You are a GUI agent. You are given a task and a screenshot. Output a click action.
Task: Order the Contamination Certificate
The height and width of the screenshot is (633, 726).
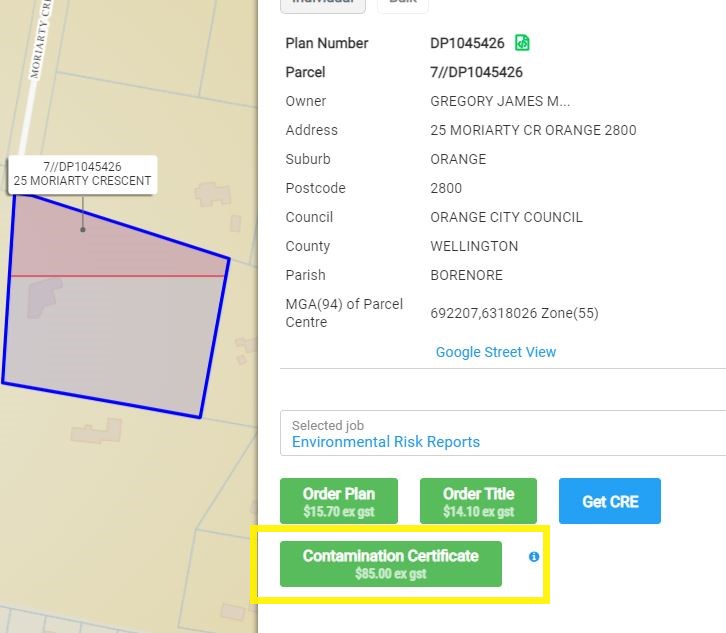391,564
